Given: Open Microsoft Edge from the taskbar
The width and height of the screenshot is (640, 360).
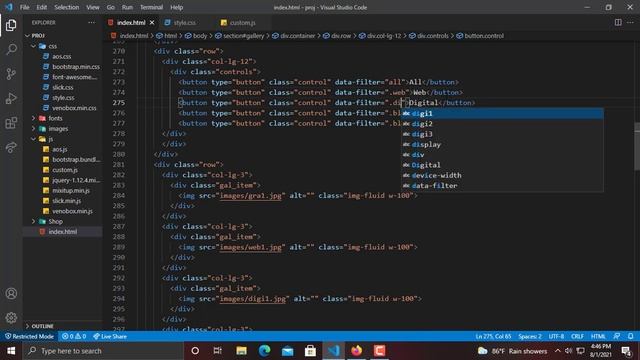Looking at the screenshot, I should click(x=264, y=351).
